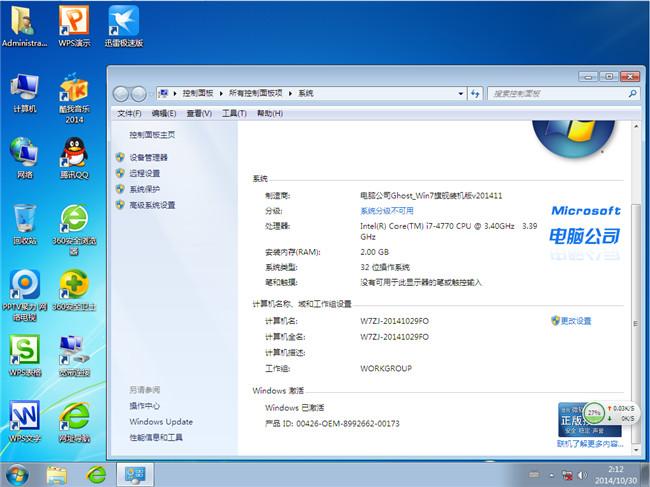The image size is (650, 487).
Task: Open Windows Update link
Action: point(161,422)
